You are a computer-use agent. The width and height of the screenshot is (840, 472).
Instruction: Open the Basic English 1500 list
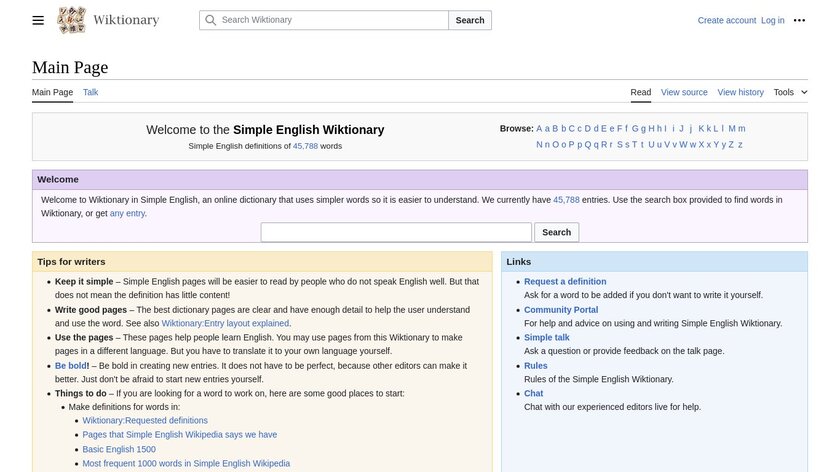[x=119, y=449]
